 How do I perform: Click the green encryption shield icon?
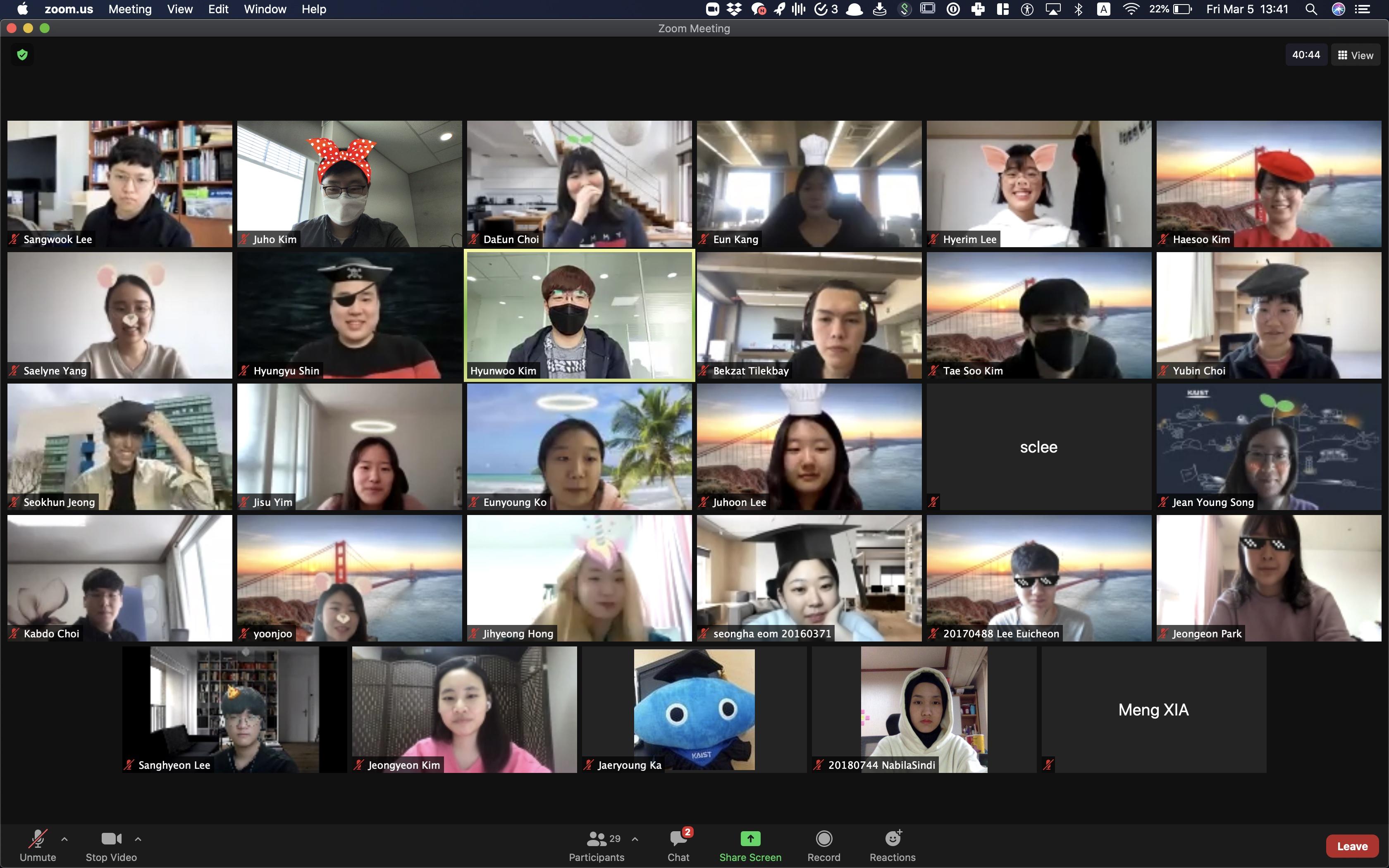pyautogui.click(x=22, y=55)
